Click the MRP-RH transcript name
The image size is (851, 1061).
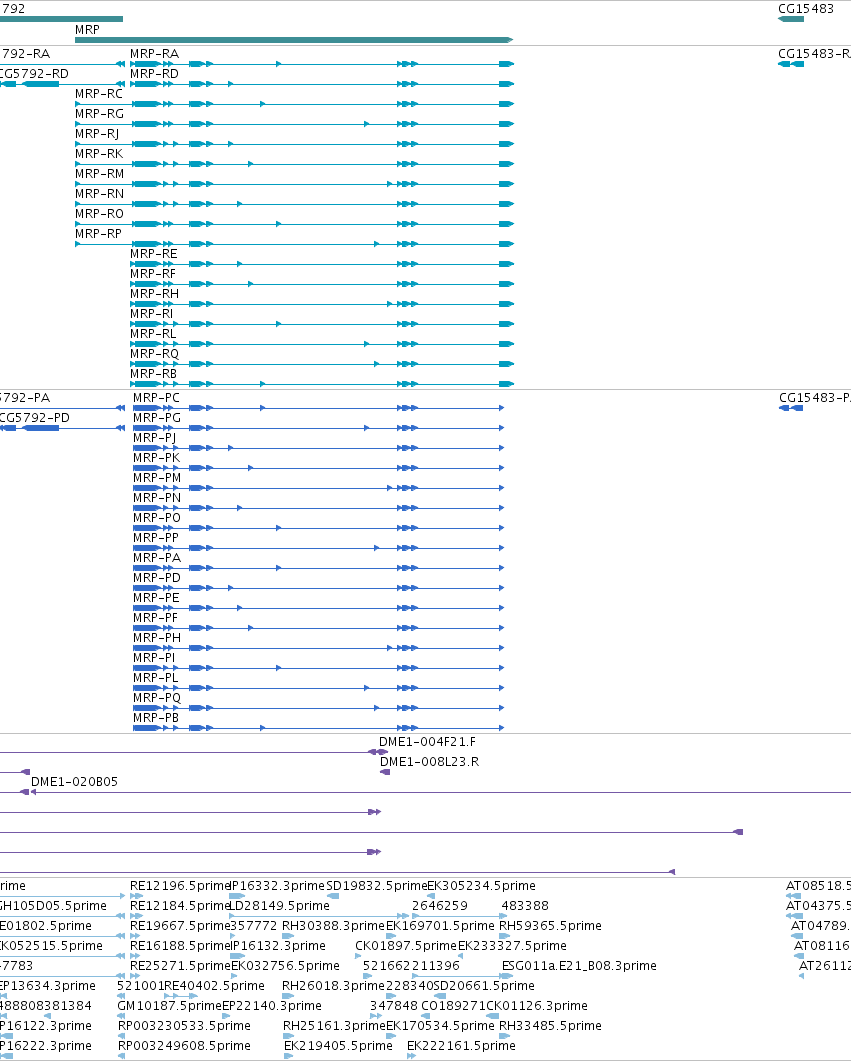click(x=154, y=294)
